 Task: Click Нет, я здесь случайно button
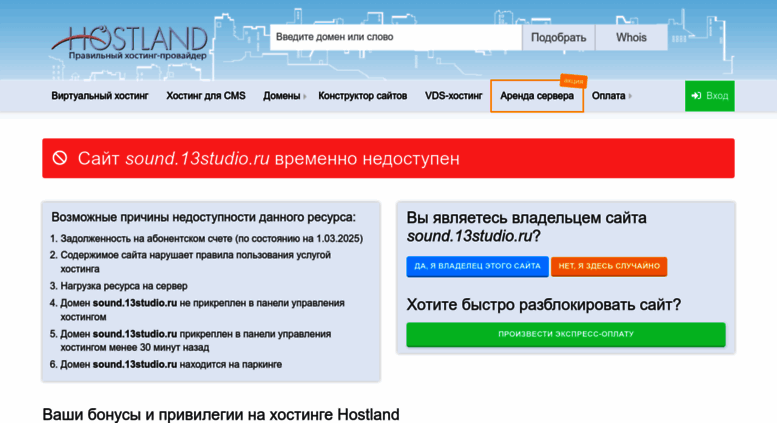pyautogui.click(x=609, y=266)
